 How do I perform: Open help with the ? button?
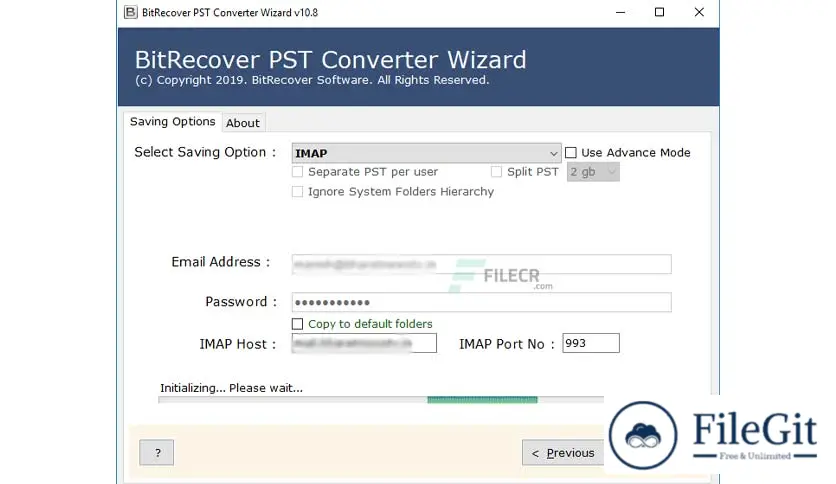(x=157, y=453)
